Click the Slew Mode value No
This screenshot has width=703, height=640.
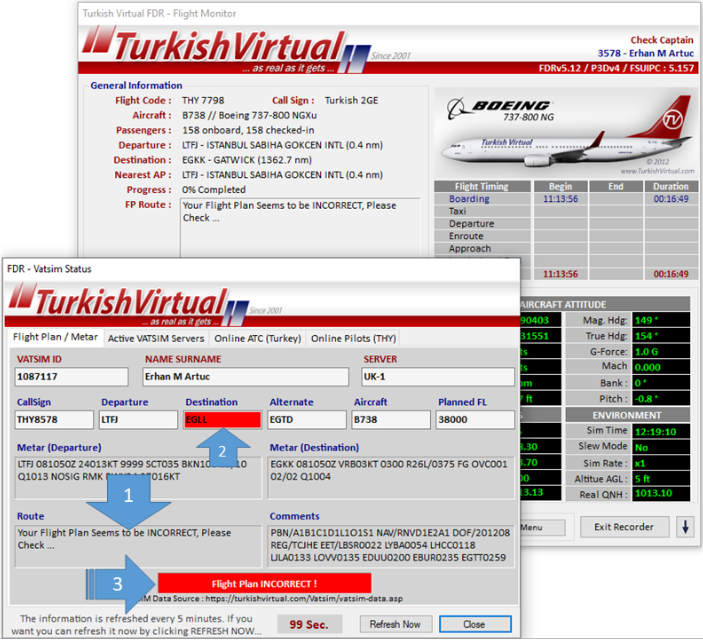[x=661, y=448]
